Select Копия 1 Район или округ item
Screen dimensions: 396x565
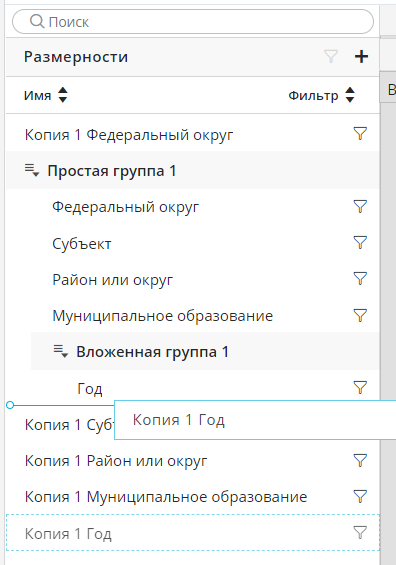[116, 461]
